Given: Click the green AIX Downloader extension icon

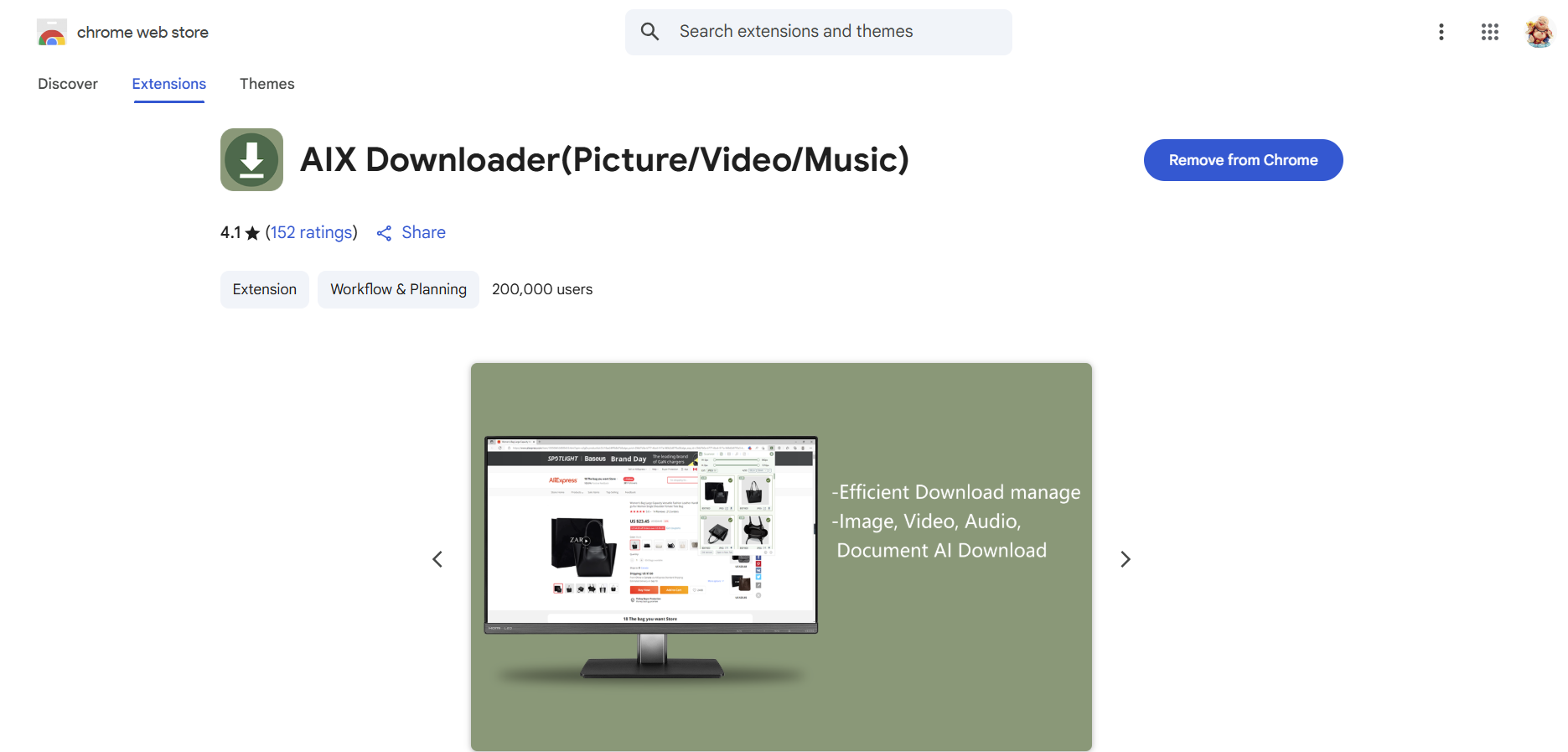Looking at the screenshot, I should pos(251,160).
